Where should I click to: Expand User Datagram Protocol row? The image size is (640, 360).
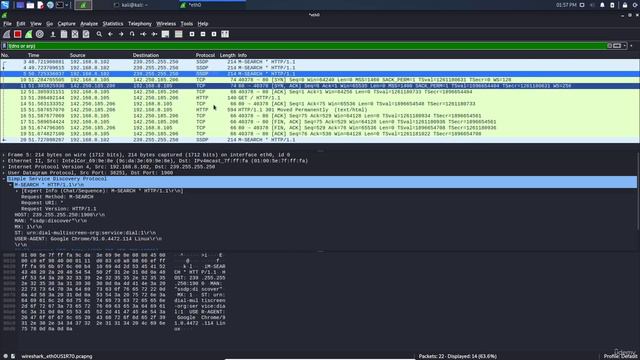(4, 173)
